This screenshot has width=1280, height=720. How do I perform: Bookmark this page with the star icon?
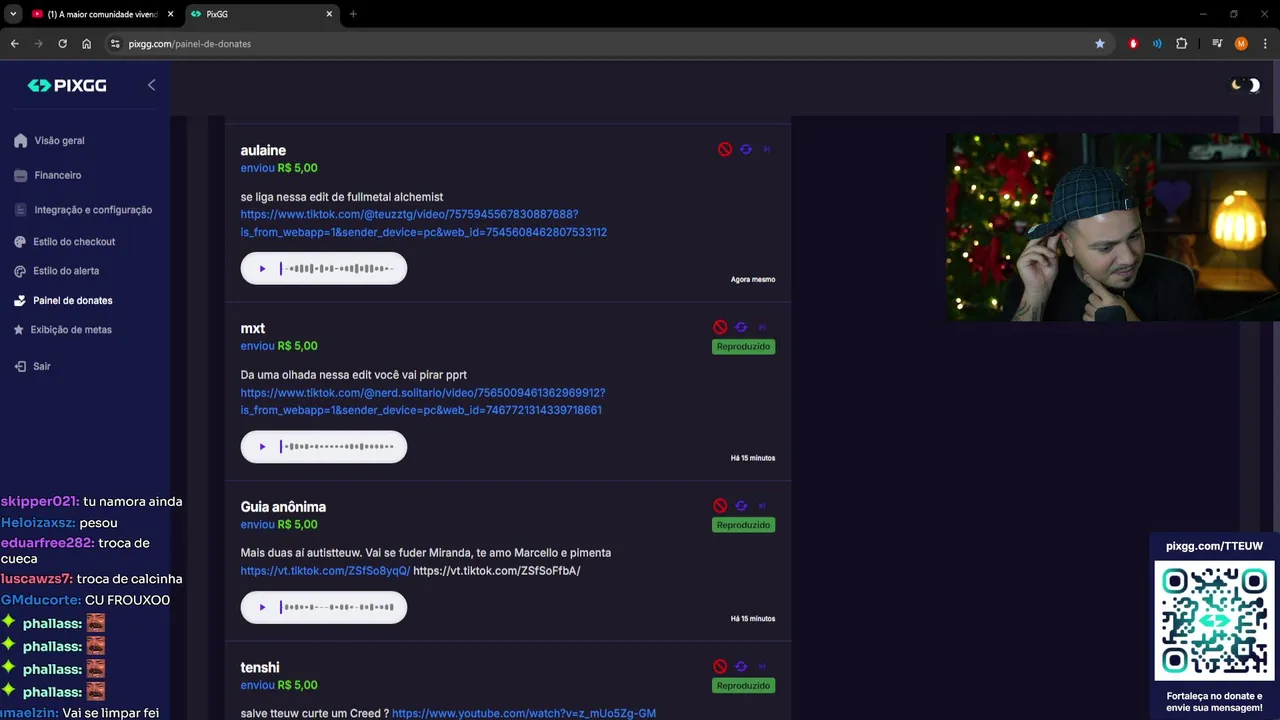(1100, 44)
